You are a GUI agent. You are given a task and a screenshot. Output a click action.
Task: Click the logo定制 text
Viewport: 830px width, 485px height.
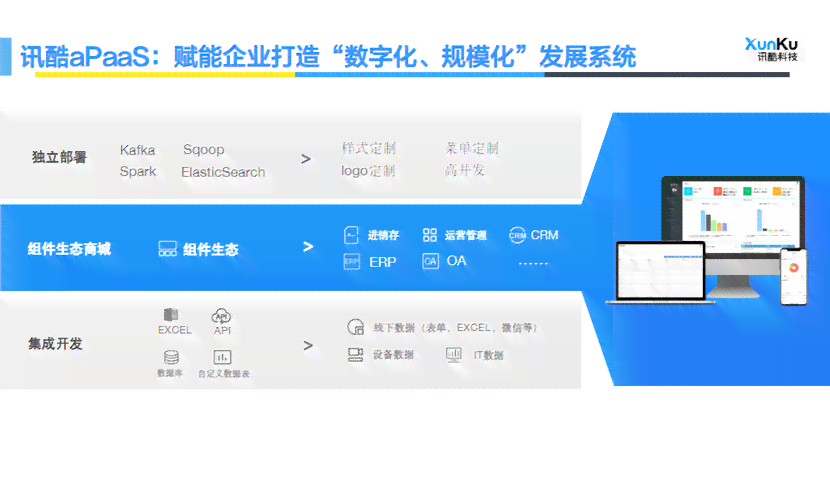click(x=368, y=170)
